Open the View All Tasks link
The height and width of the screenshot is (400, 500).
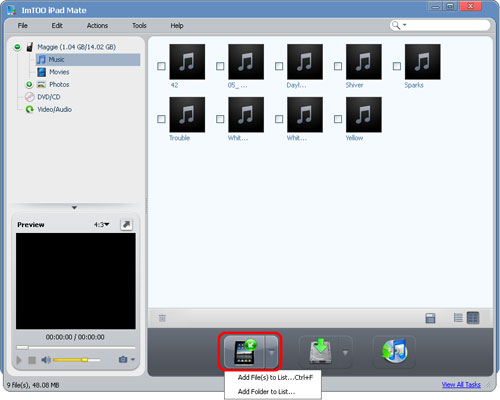(461, 385)
